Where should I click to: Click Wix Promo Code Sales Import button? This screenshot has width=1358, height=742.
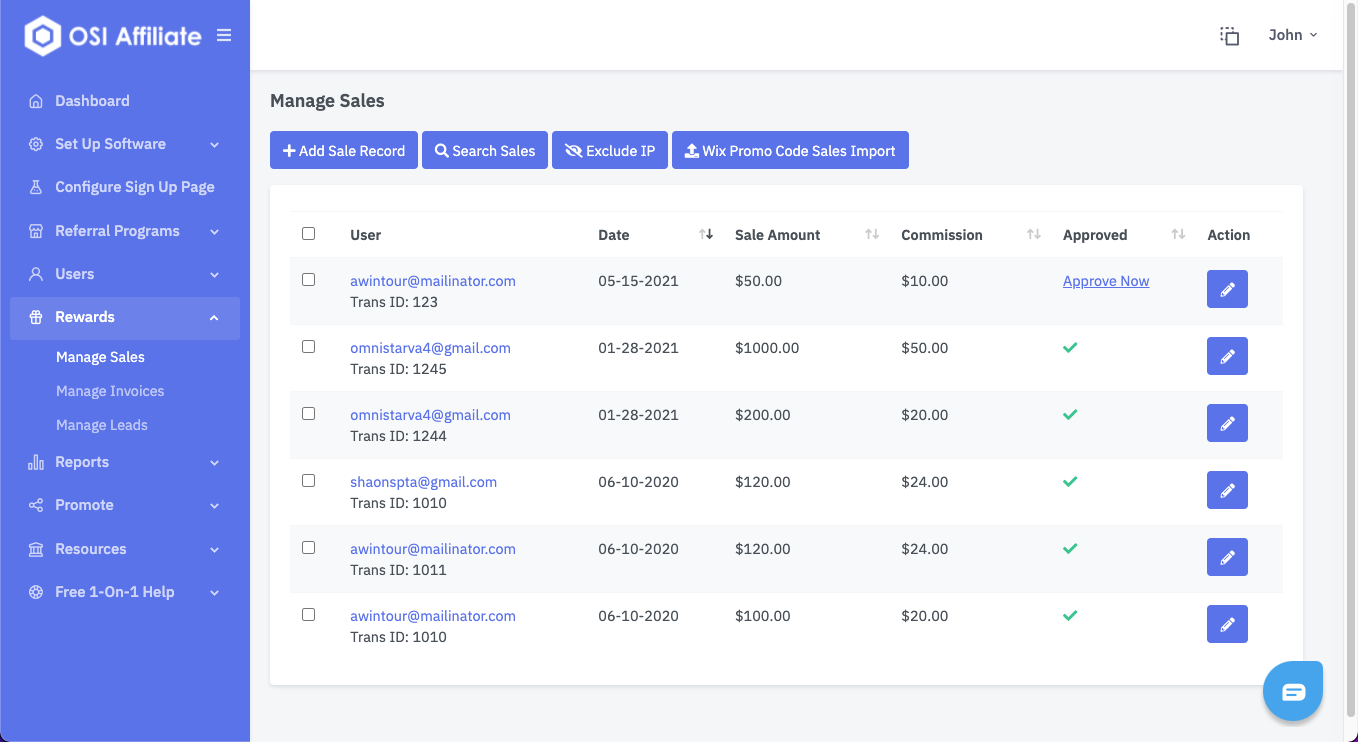click(x=790, y=150)
